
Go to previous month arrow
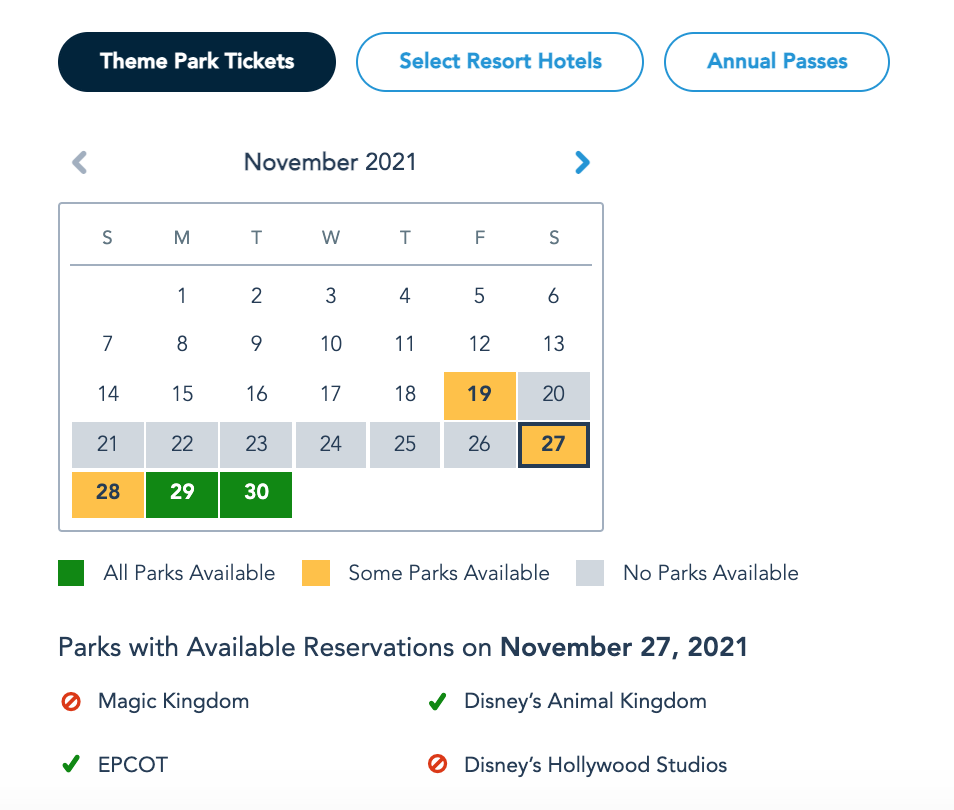tap(80, 162)
